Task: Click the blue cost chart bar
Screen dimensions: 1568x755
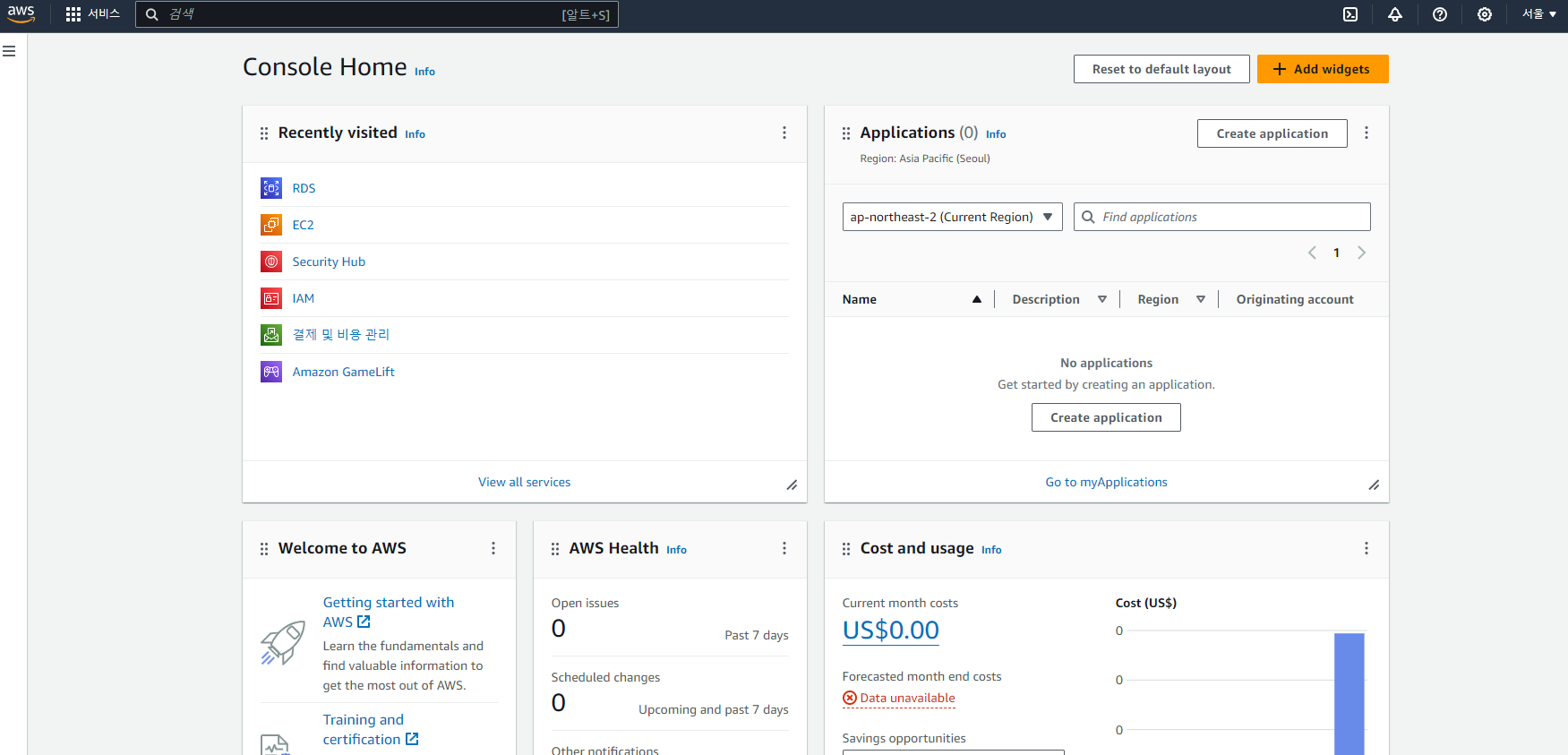Action: click(x=1349, y=694)
